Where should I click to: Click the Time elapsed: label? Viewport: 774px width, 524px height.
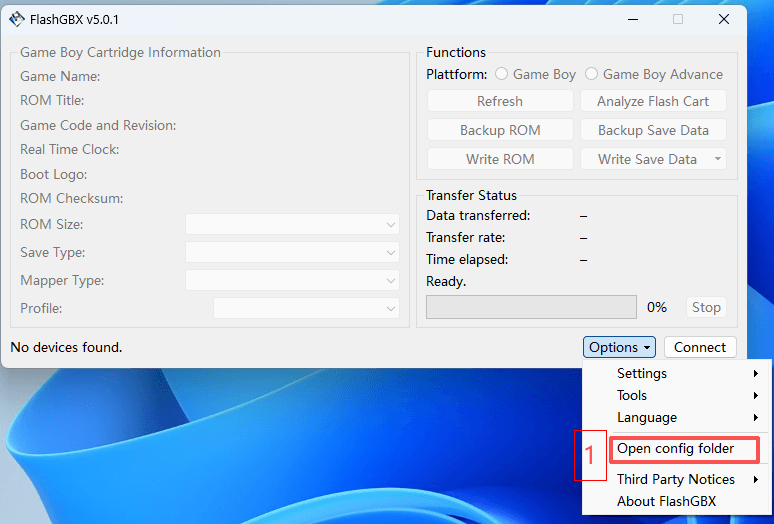[x=467, y=260]
